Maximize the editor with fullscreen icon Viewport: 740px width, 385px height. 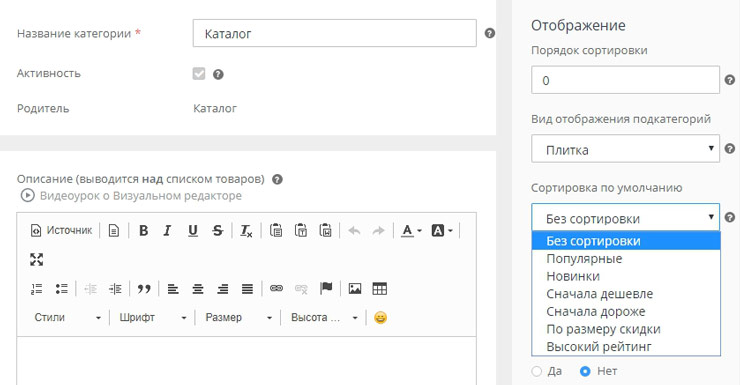(x=36, y=259)
